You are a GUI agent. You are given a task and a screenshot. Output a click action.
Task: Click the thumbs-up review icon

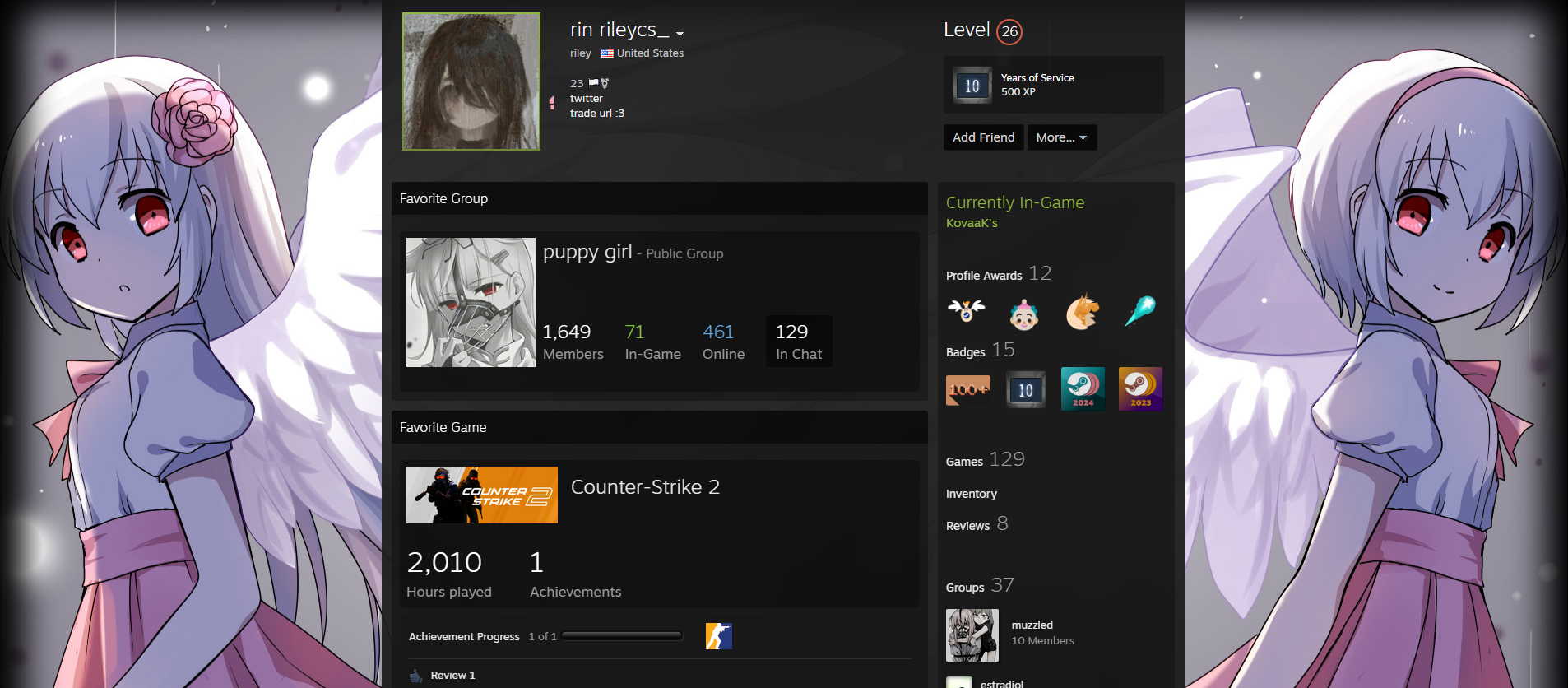[416, 676]
